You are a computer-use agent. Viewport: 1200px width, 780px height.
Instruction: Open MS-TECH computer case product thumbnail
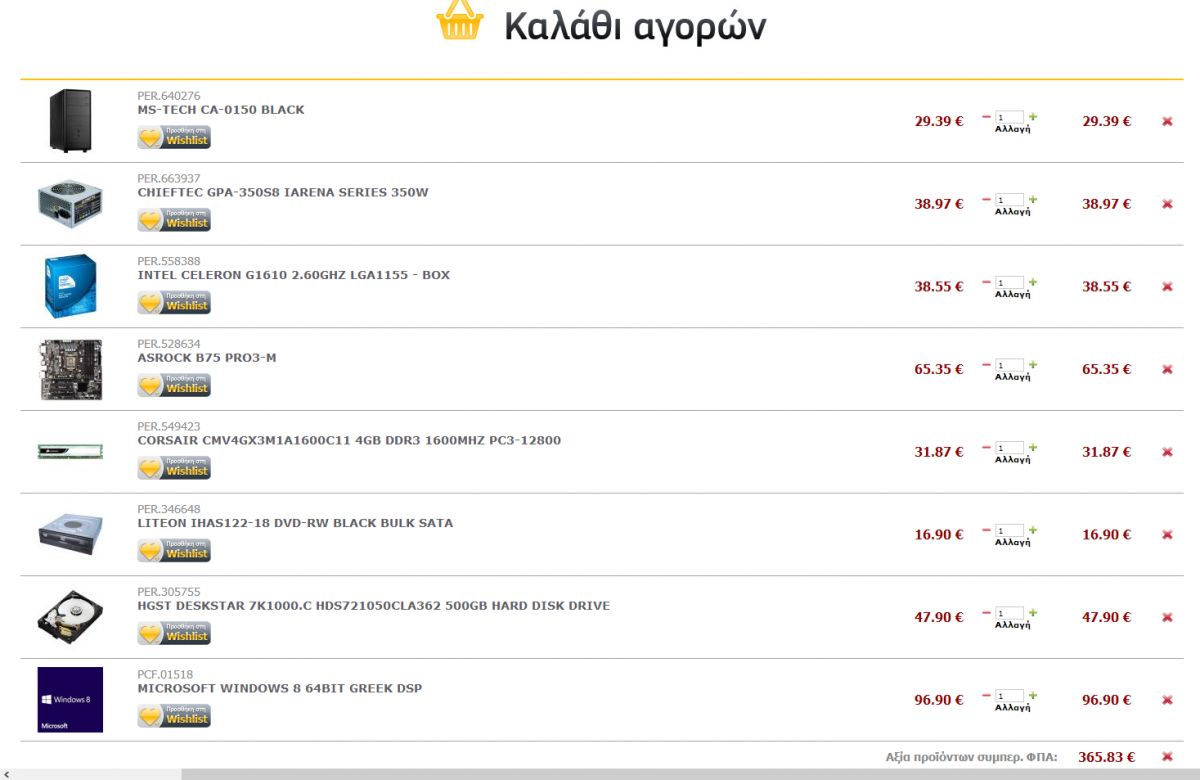(70, 121)
